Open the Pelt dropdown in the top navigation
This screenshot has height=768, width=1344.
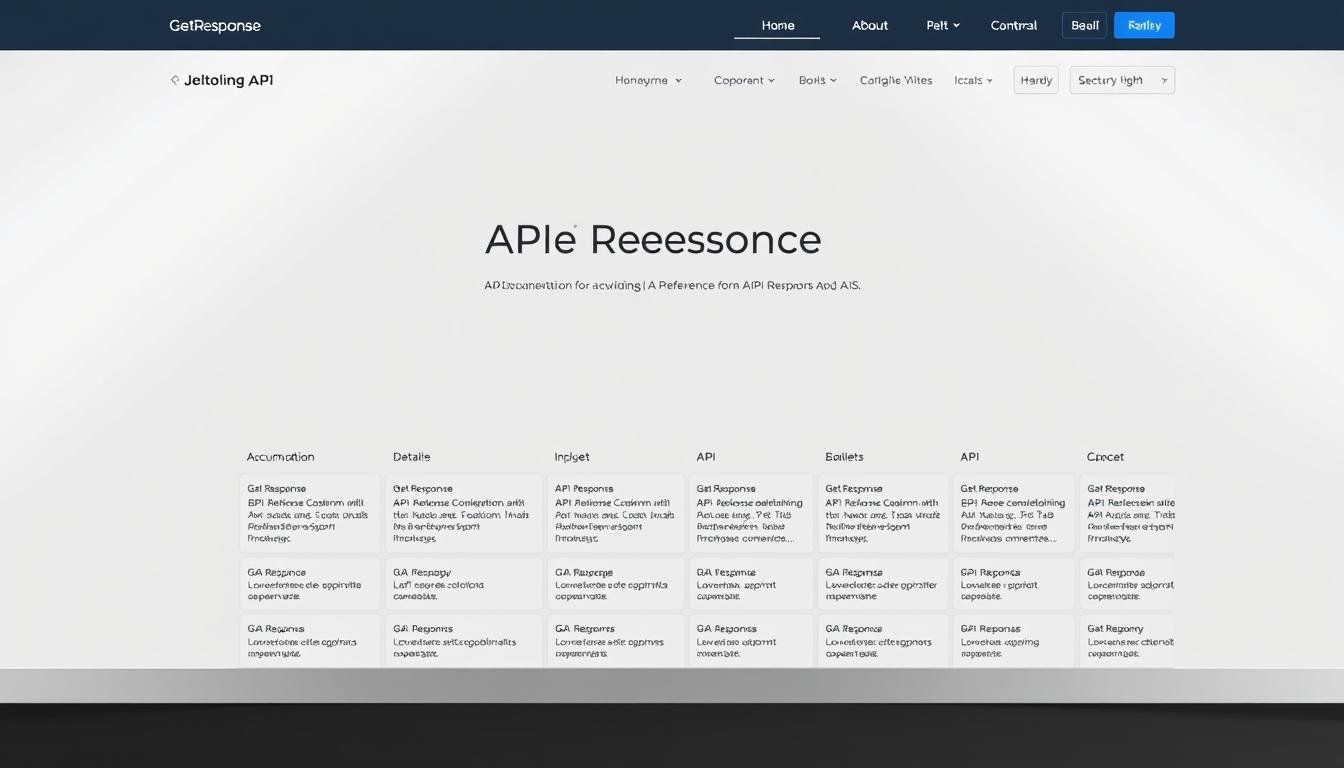[x=941, y=25]
